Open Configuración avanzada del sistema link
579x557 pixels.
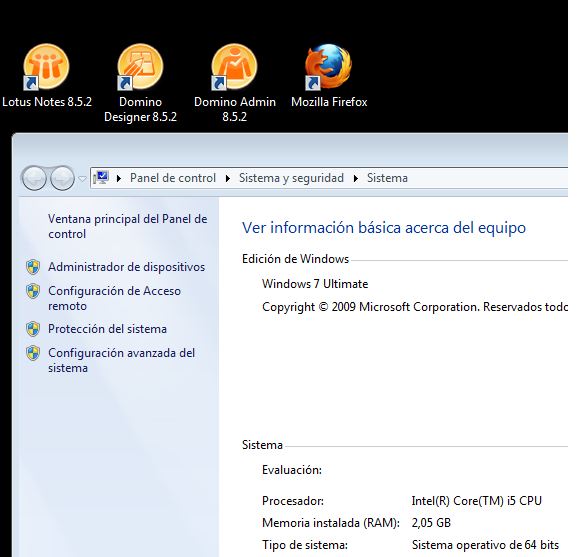pos(121,360)
